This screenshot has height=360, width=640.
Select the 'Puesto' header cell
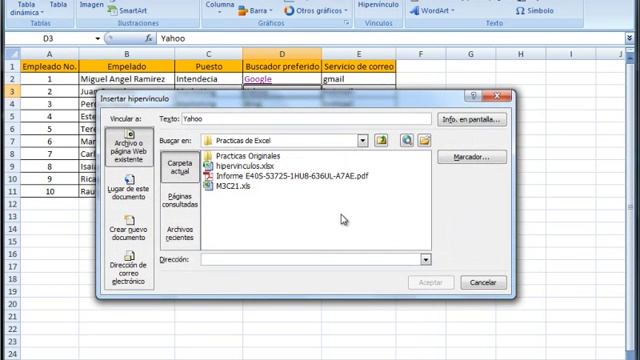[x=209, y=66]
